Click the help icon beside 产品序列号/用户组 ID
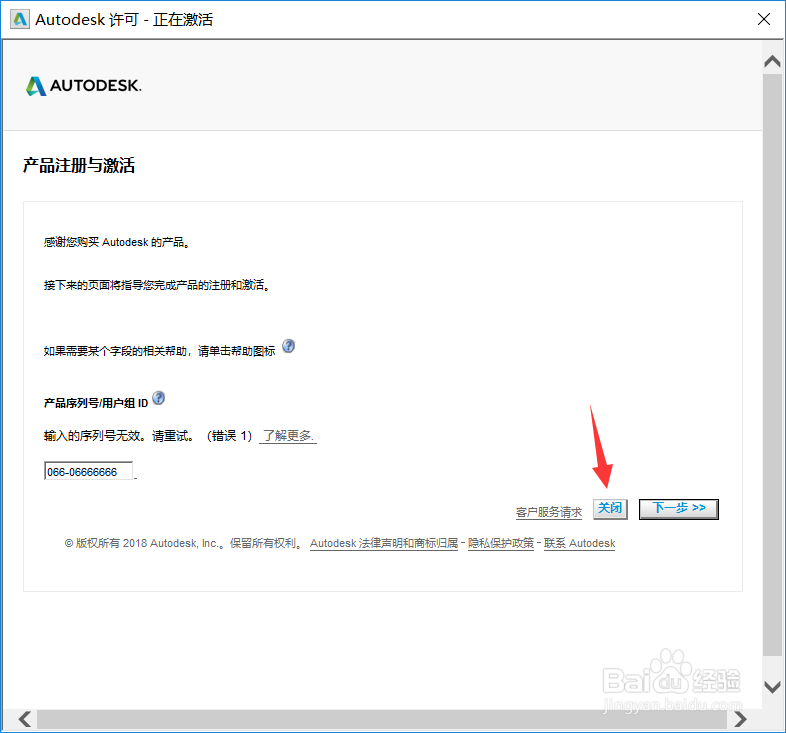786x733 pixels. coord(158,398)
